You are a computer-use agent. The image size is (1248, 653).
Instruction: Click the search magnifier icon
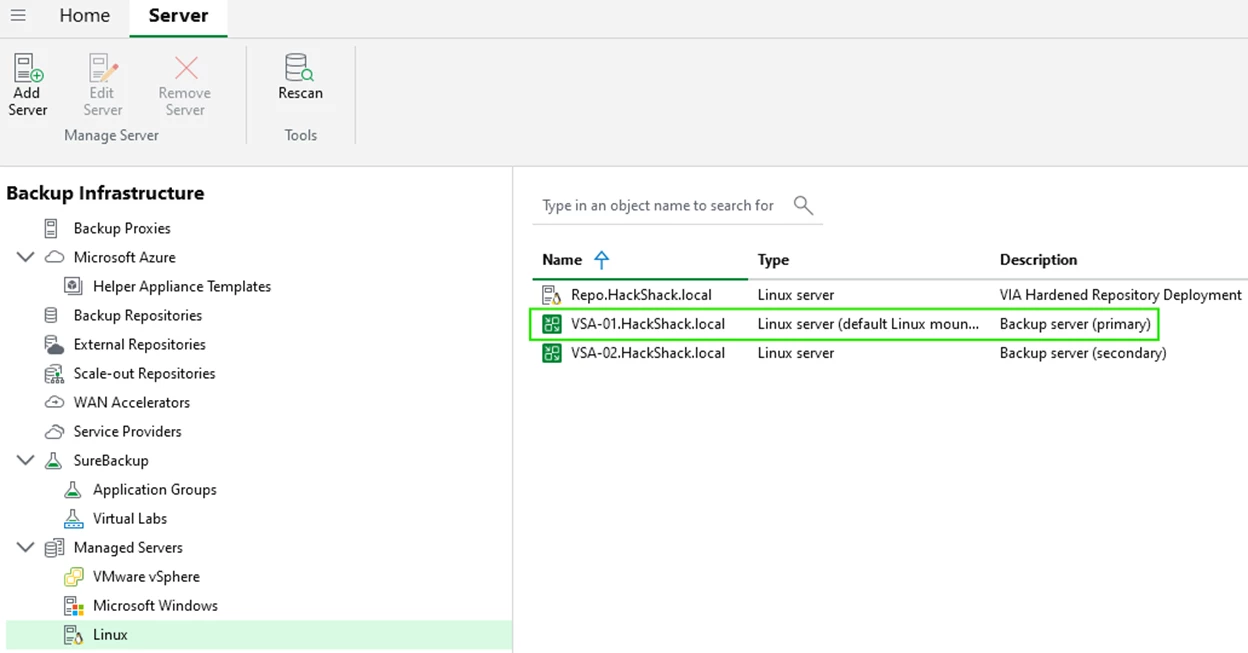pyautogui.click(x=803, y=205)
